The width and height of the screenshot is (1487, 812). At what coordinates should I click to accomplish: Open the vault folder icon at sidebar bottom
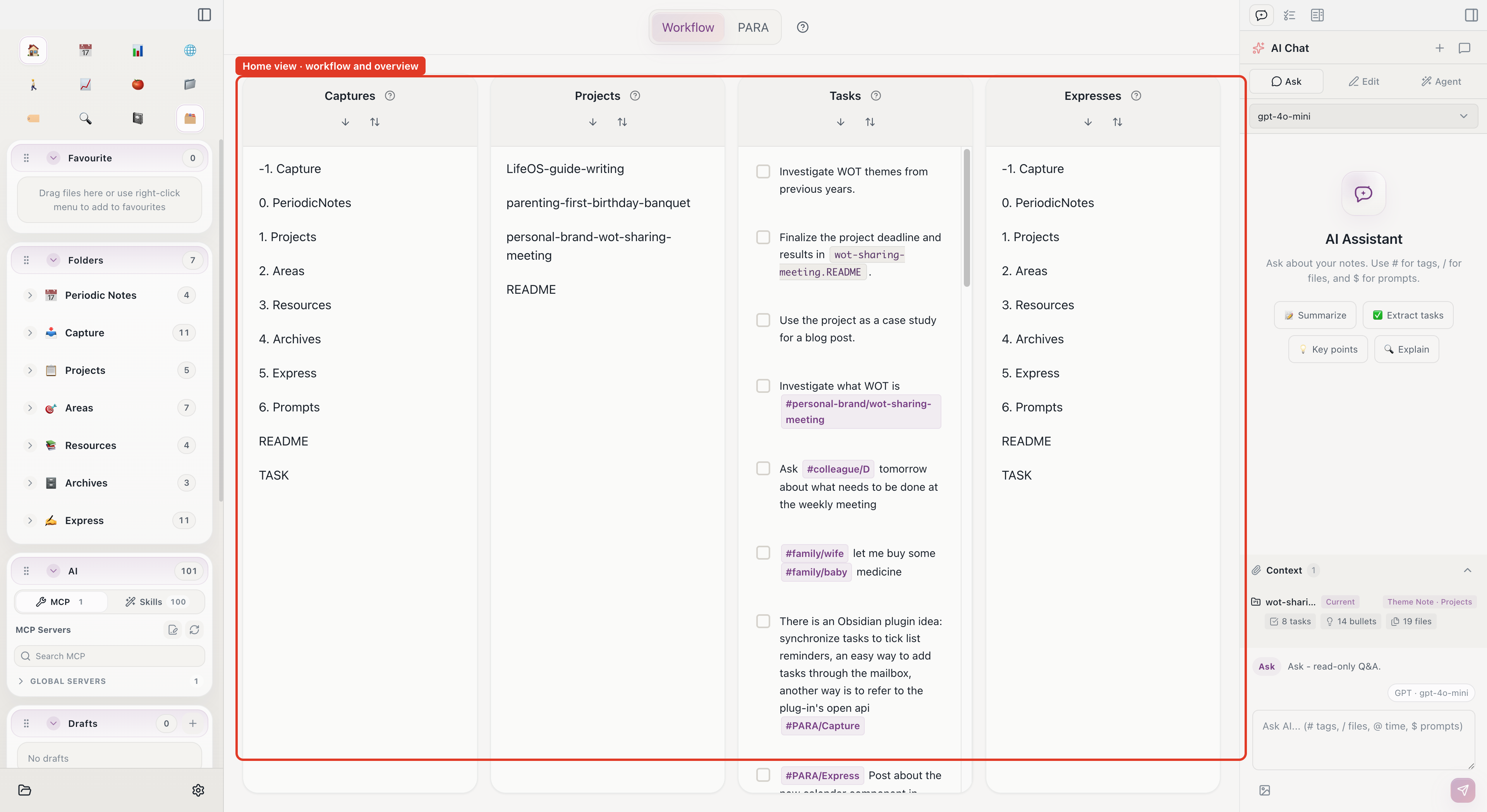[x=24, y=790]
